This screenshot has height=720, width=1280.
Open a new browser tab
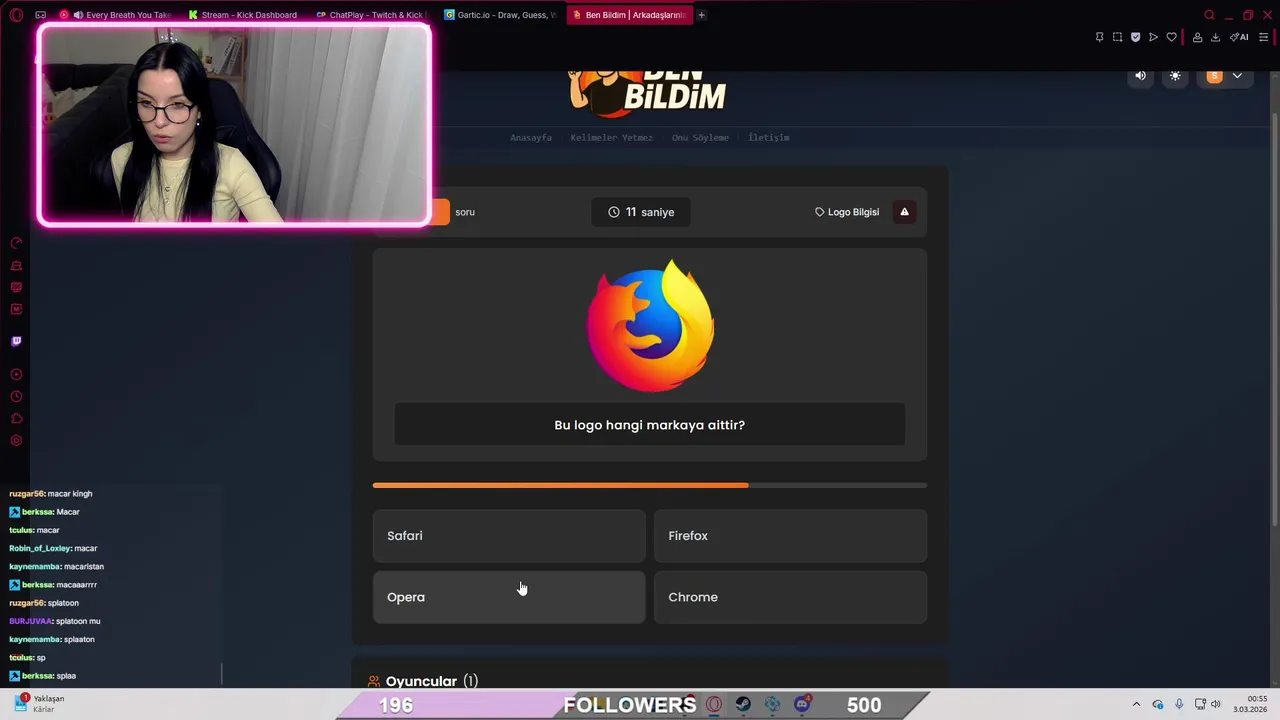701,15
